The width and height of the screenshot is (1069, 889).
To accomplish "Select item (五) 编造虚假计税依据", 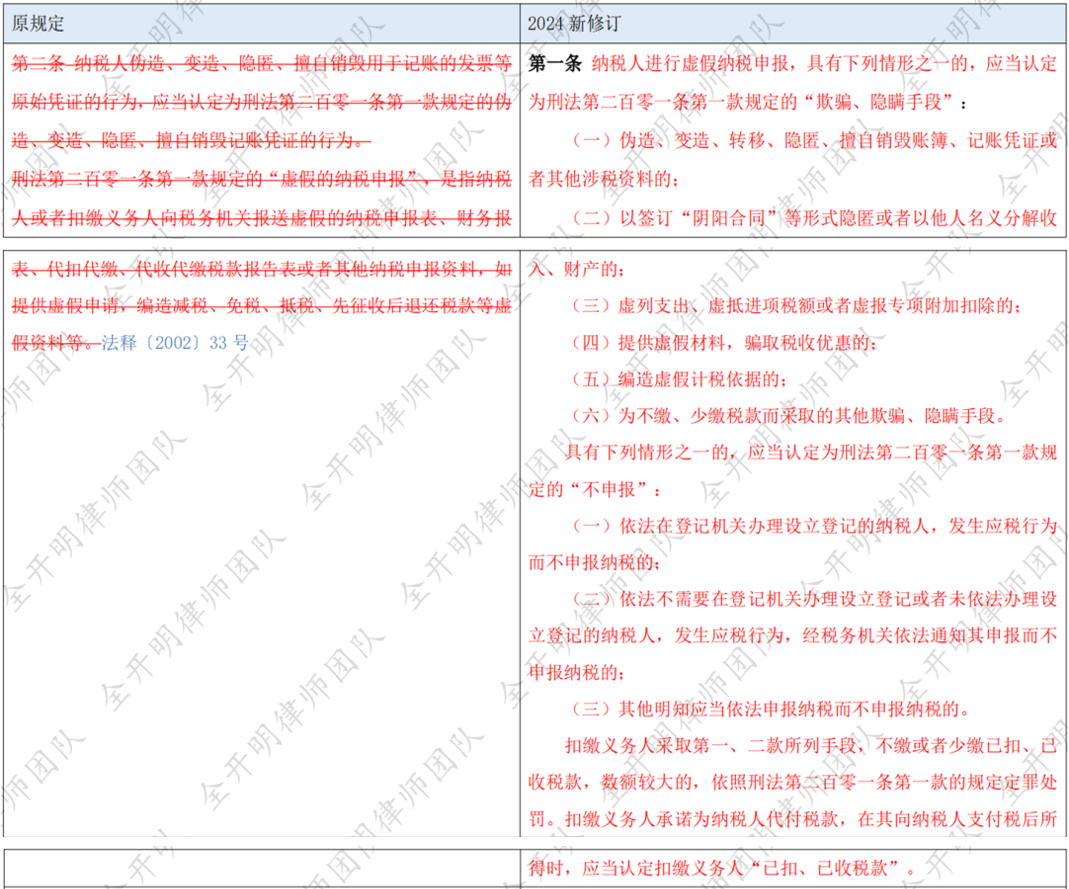I will (x=680, y=380).
